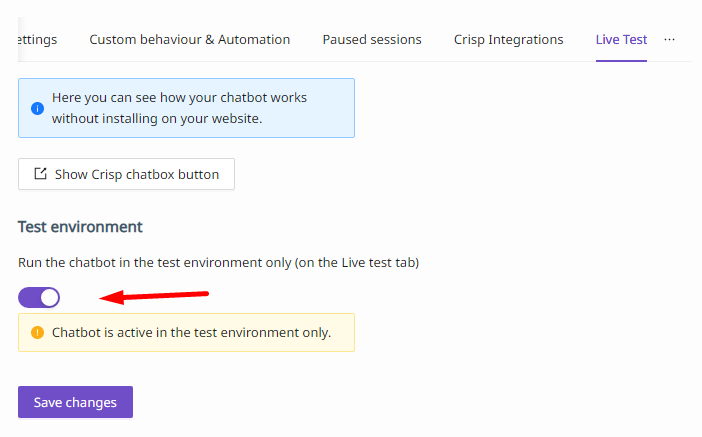Save changes with the purple button

[x=75, y=402]
